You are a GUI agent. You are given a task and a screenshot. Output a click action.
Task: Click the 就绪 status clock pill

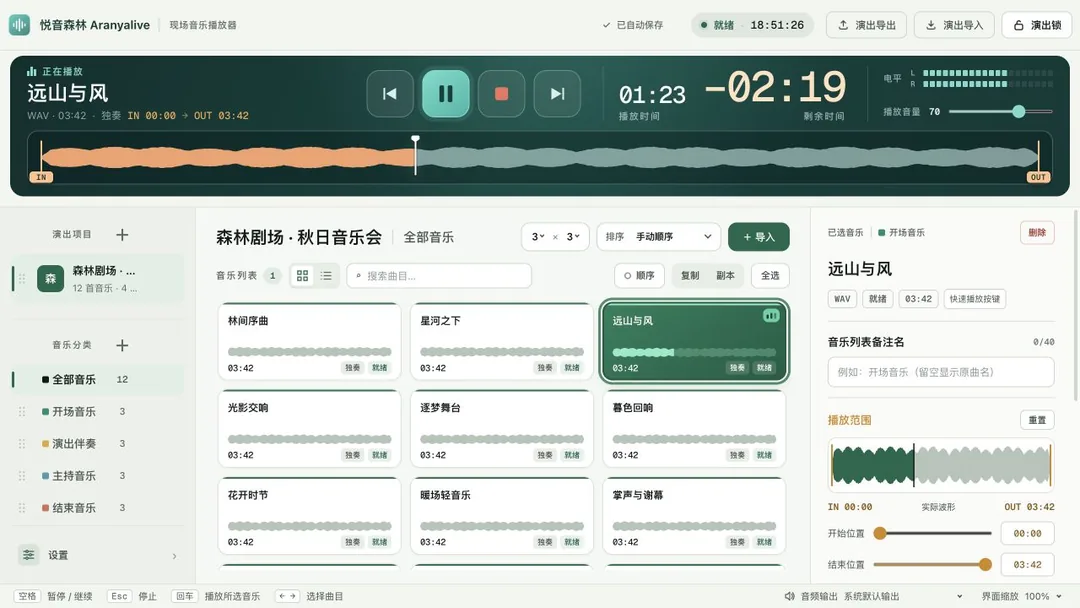[x=752, y=25]
